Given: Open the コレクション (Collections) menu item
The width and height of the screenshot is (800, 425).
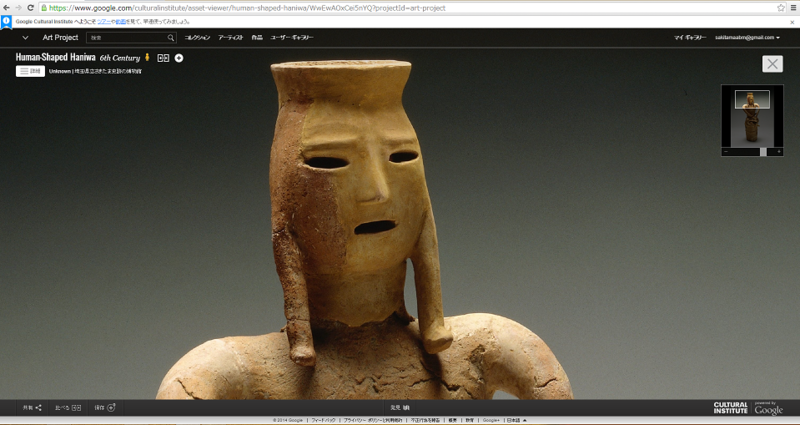Looking at the screenshot, I should [197, 37].
